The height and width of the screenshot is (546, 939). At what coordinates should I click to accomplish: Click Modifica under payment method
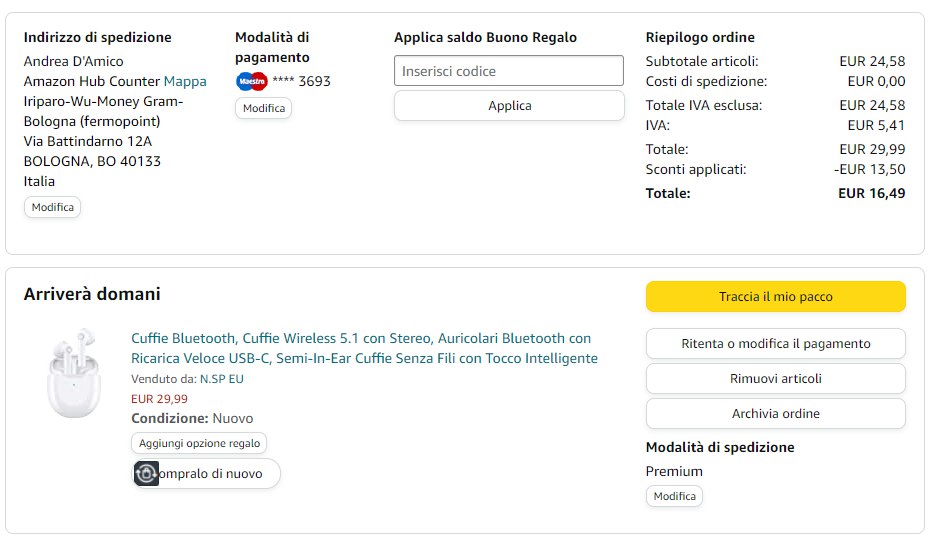(264, 108)
